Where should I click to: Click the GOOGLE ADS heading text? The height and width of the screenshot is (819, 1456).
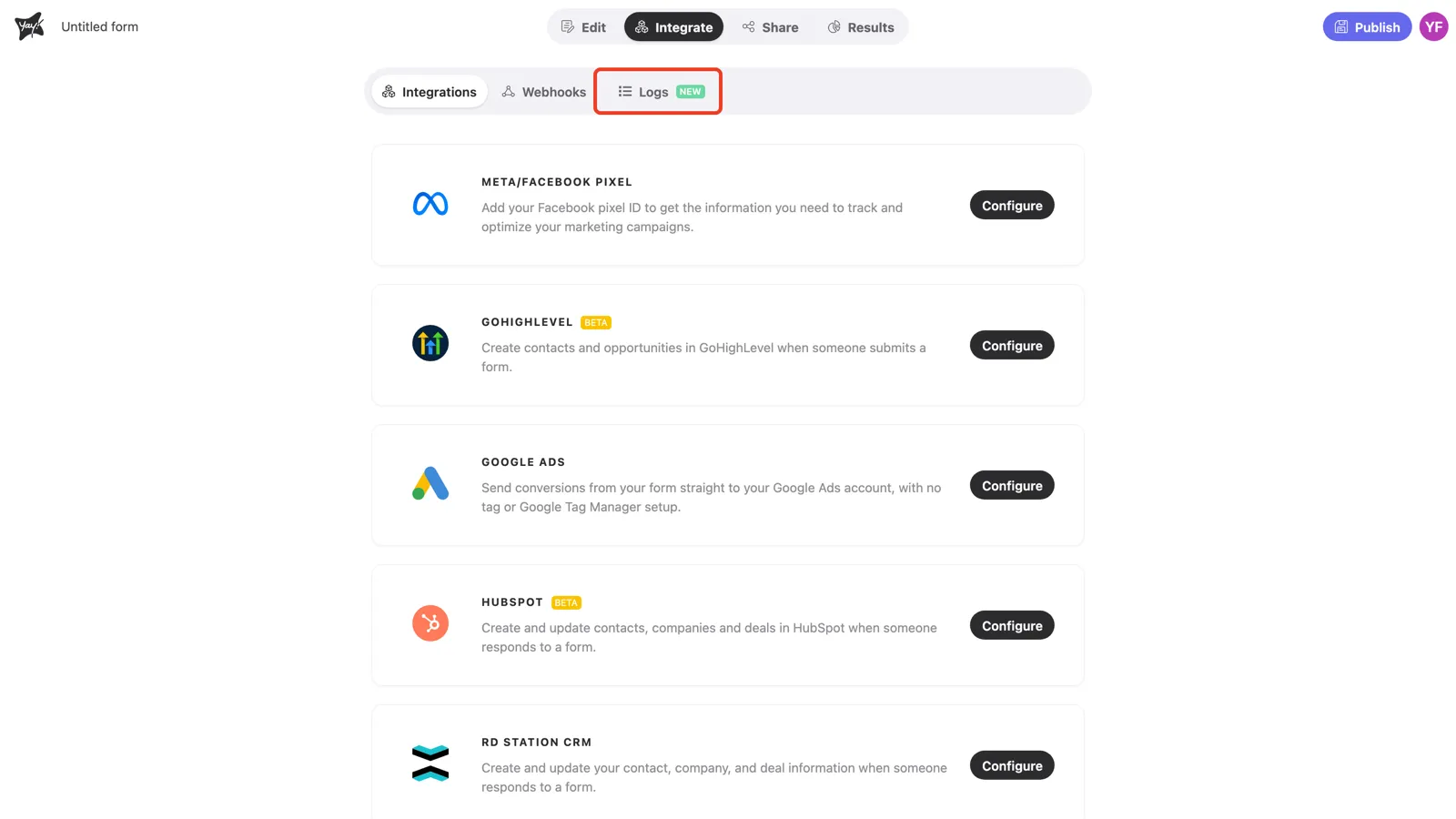pyautogui.click(x=523, y=462)
